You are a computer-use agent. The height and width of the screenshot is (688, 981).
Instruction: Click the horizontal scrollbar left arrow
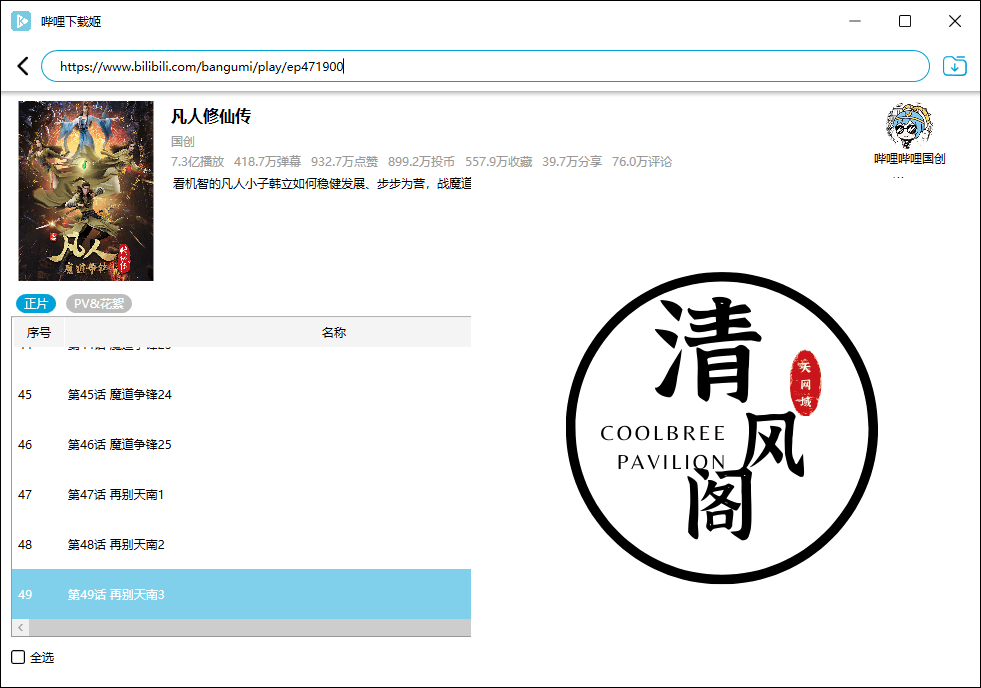tap(21, 627)
